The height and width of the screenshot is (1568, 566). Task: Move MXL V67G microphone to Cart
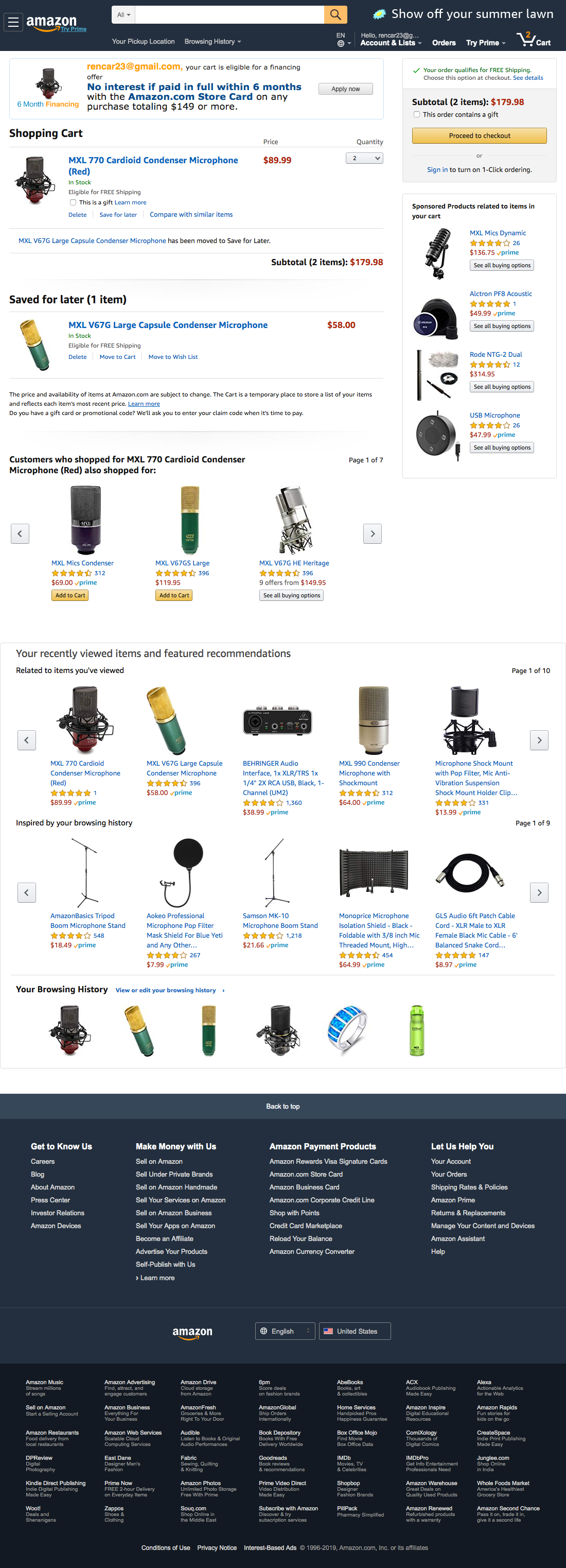coord(117,357)
